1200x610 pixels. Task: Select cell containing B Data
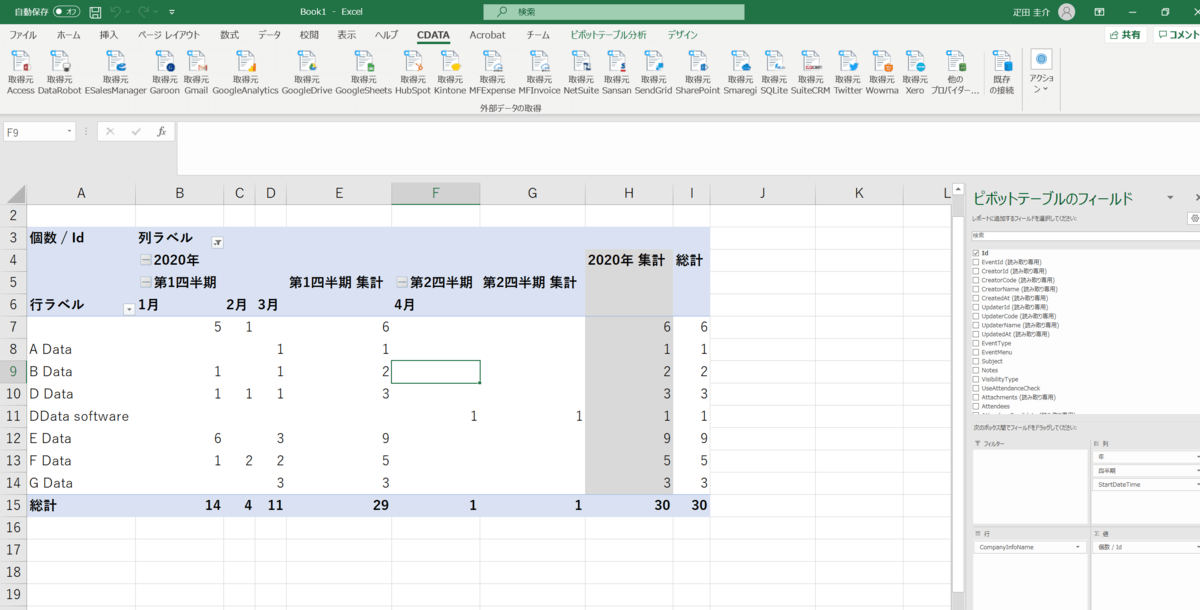pyautogui.click(x=81, y=371)
